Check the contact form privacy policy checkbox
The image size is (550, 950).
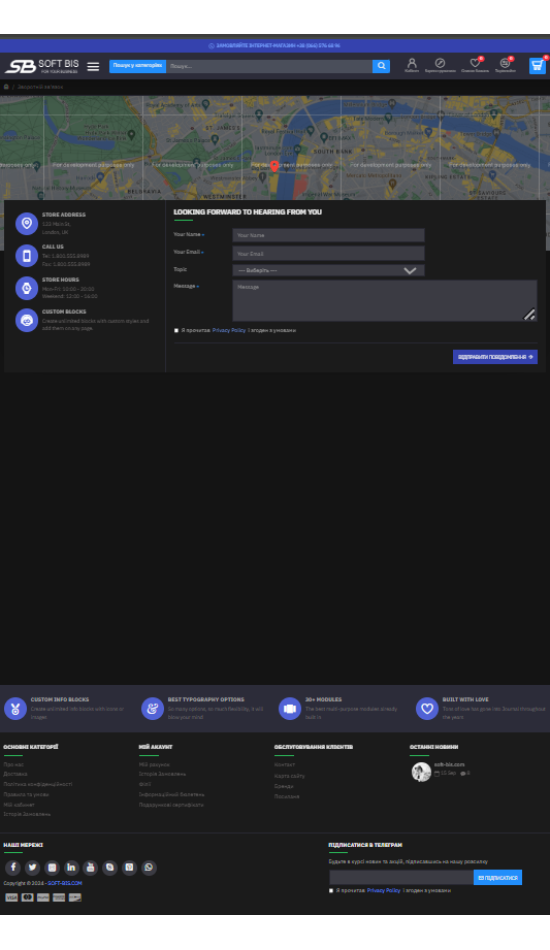pyautogui.click(x=176, y=330)
